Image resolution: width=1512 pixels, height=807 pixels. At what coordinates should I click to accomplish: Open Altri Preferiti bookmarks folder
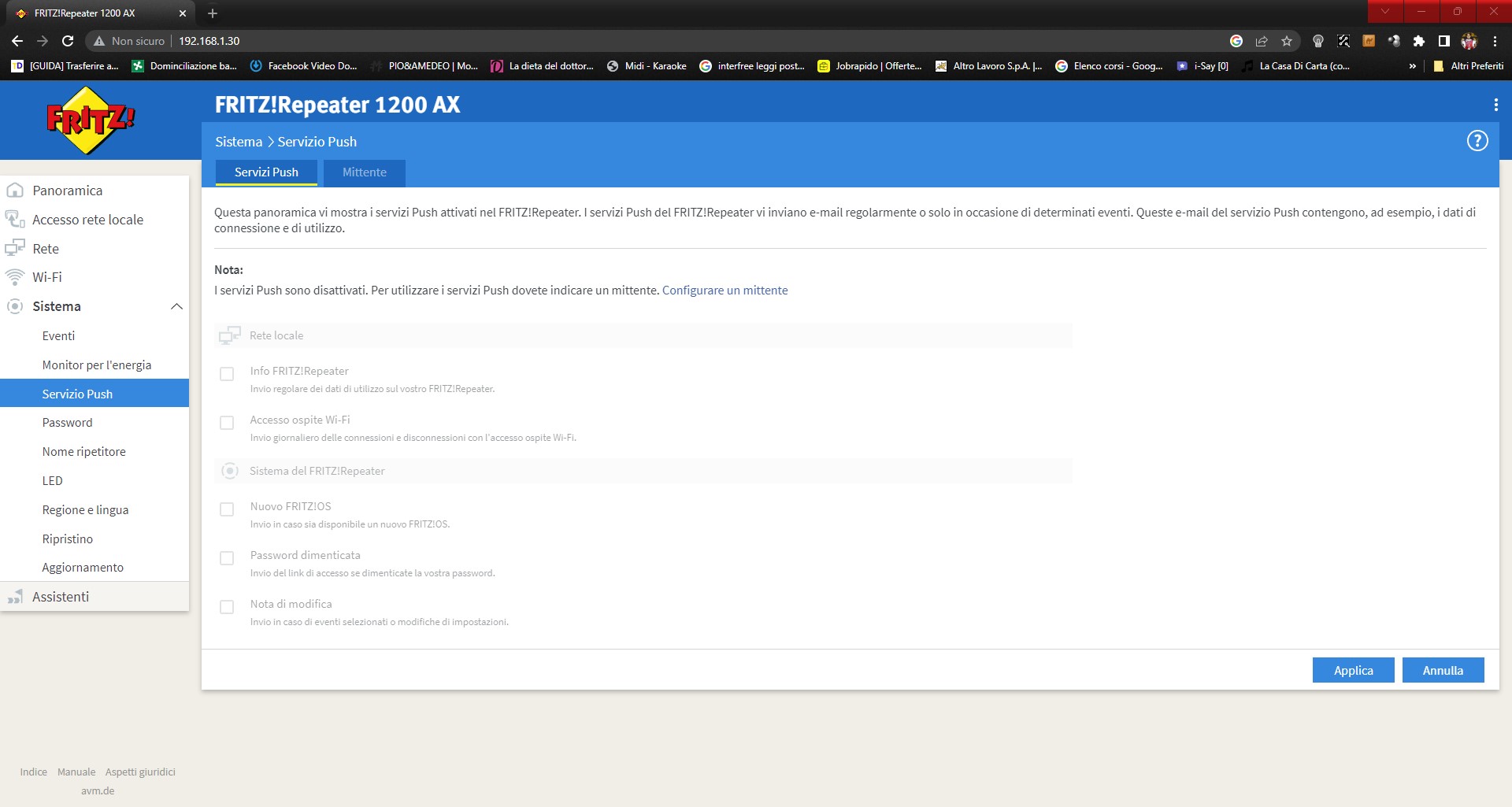1468,66
